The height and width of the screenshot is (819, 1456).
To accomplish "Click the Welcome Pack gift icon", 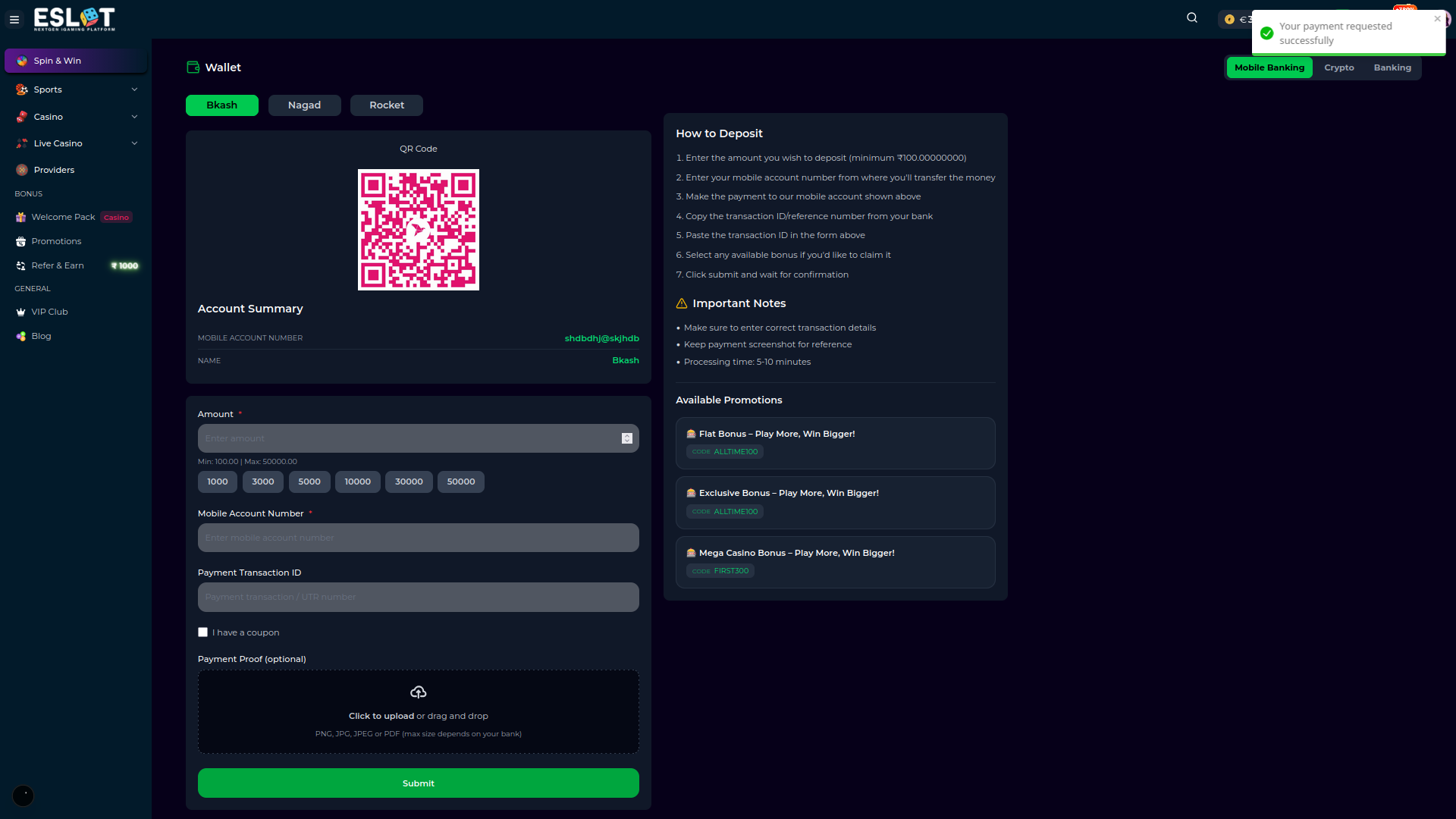I will pyautogui.click(x=21, y=218).
